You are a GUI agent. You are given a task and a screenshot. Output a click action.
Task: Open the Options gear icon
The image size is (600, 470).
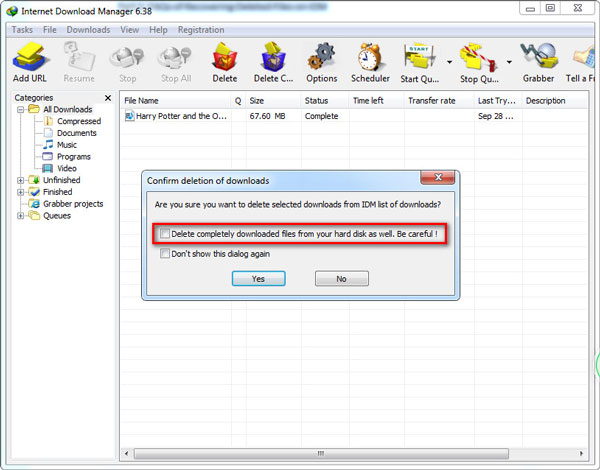[x=321, y=57]
